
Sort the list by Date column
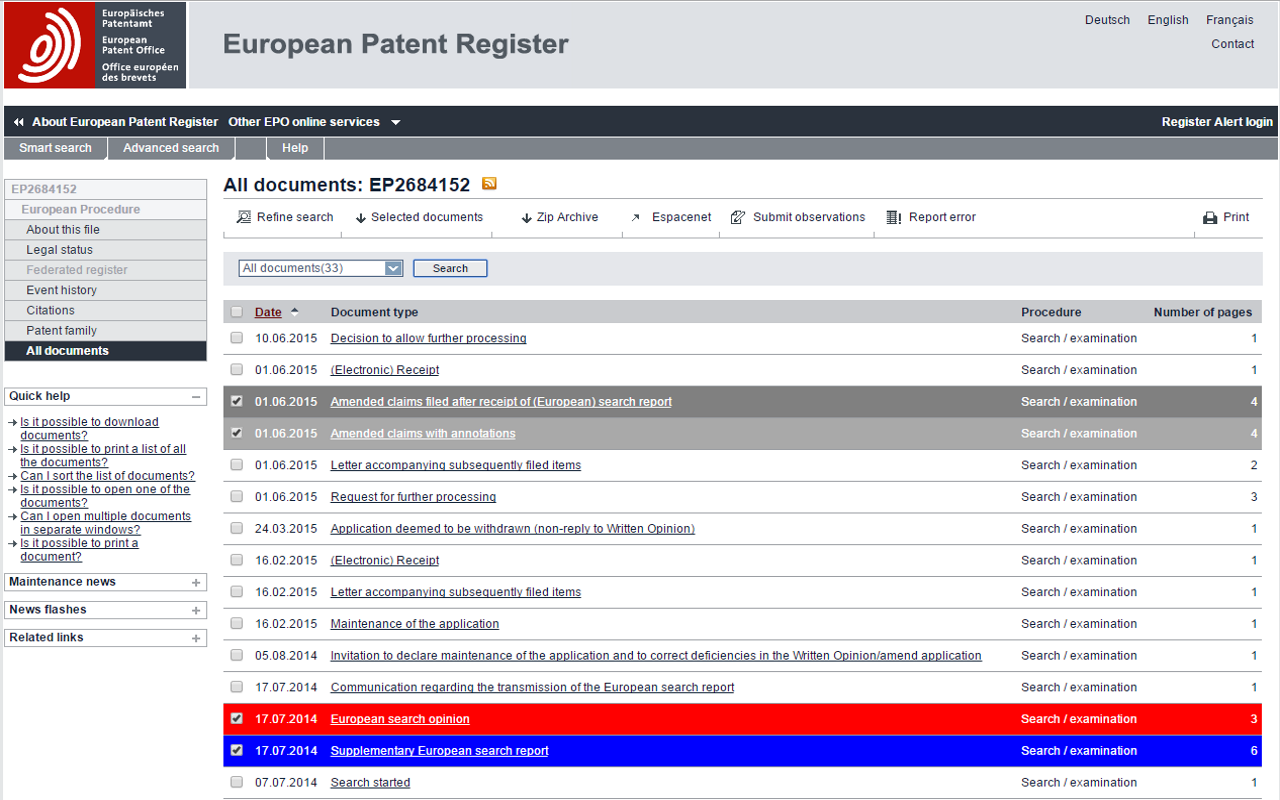268,312
